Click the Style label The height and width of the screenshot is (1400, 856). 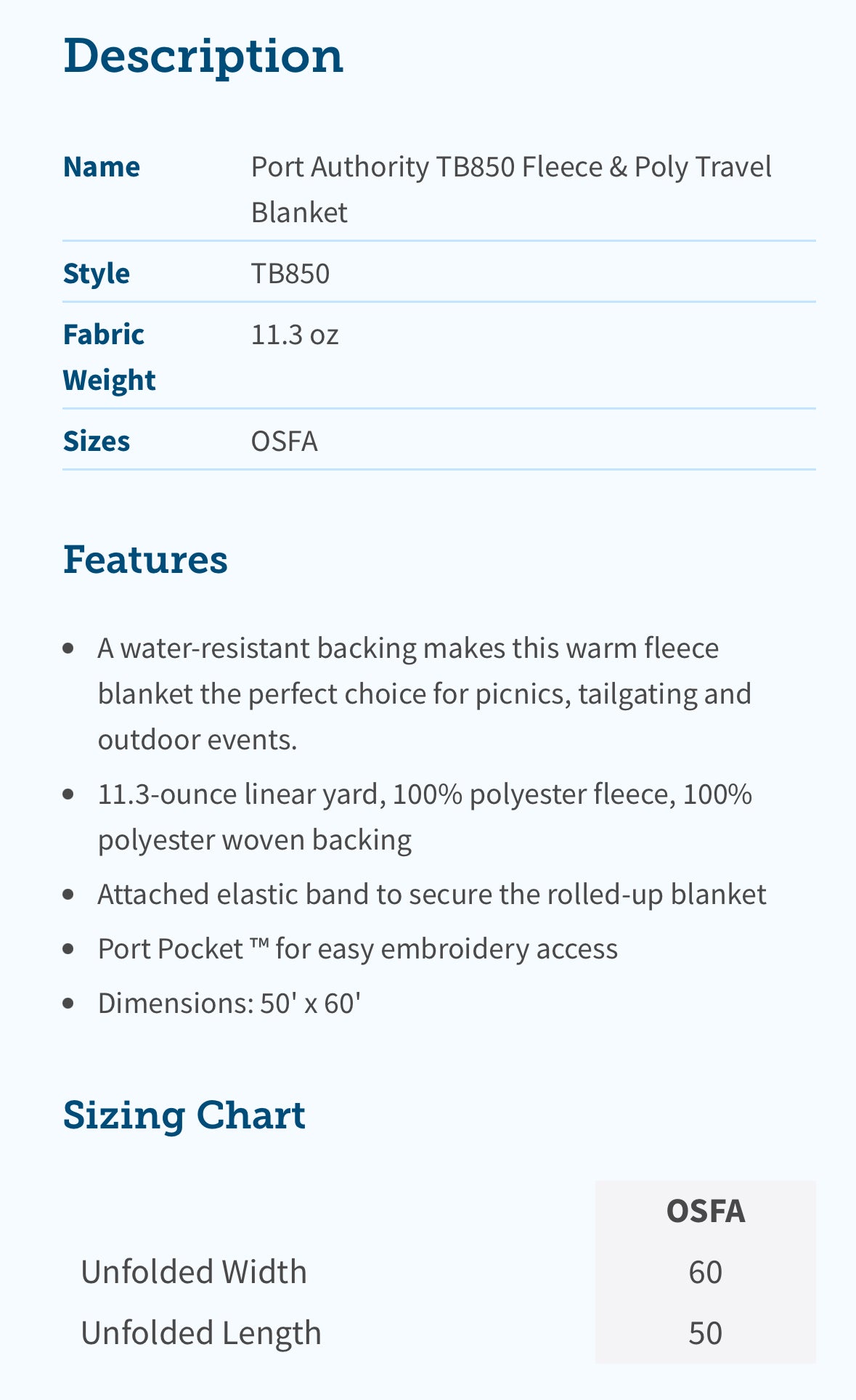point(97,274)
